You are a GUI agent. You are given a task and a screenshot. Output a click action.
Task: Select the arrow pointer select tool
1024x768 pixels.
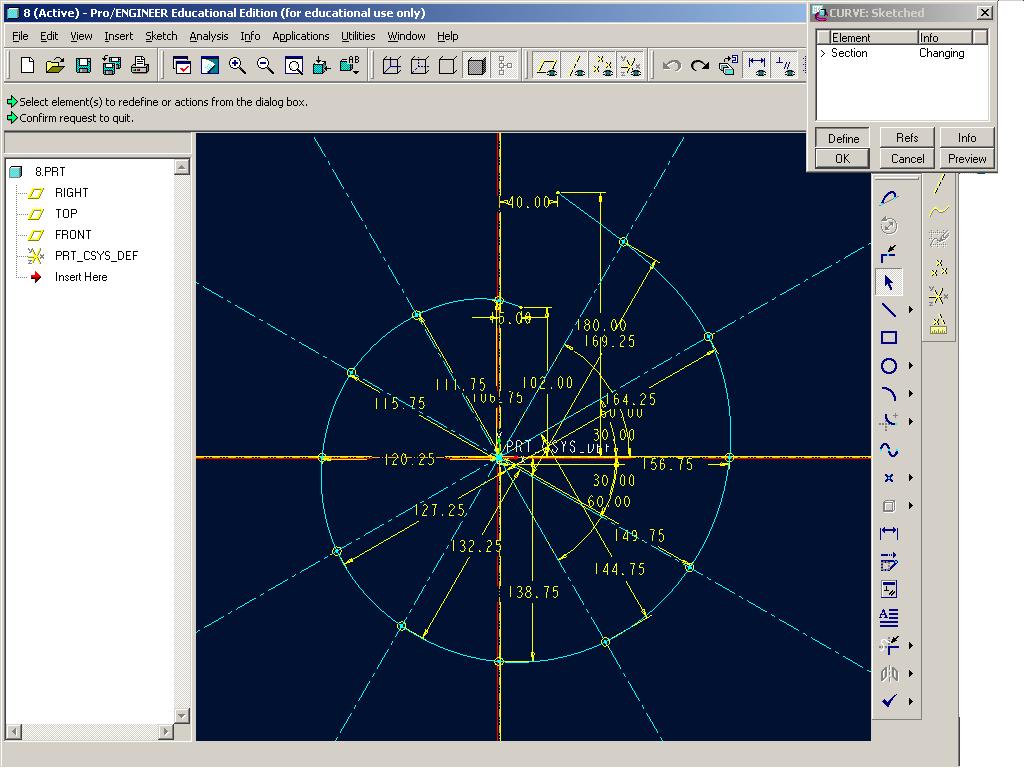pos(889,282)
